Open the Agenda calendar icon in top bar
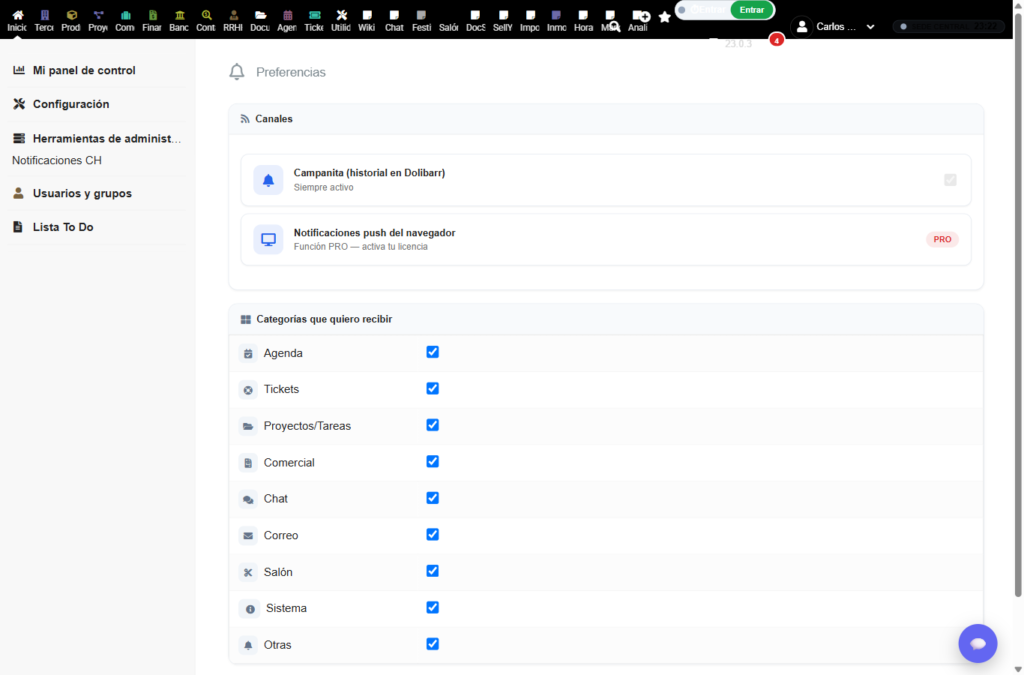Image resolution: width=1024 pixels, height=675 pixels. coord(287,15)
